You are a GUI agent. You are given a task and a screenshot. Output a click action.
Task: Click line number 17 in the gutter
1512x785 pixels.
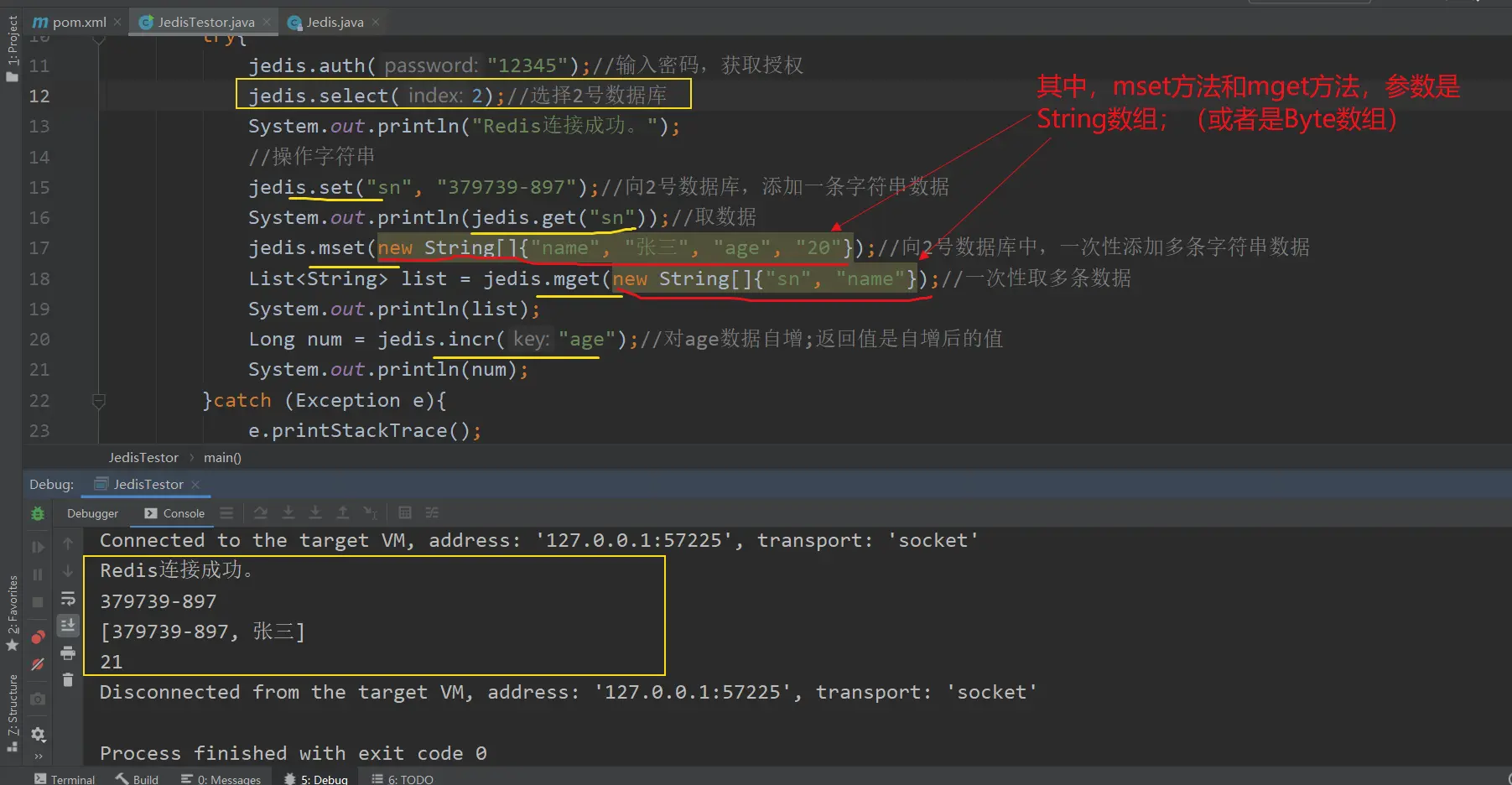39,247
